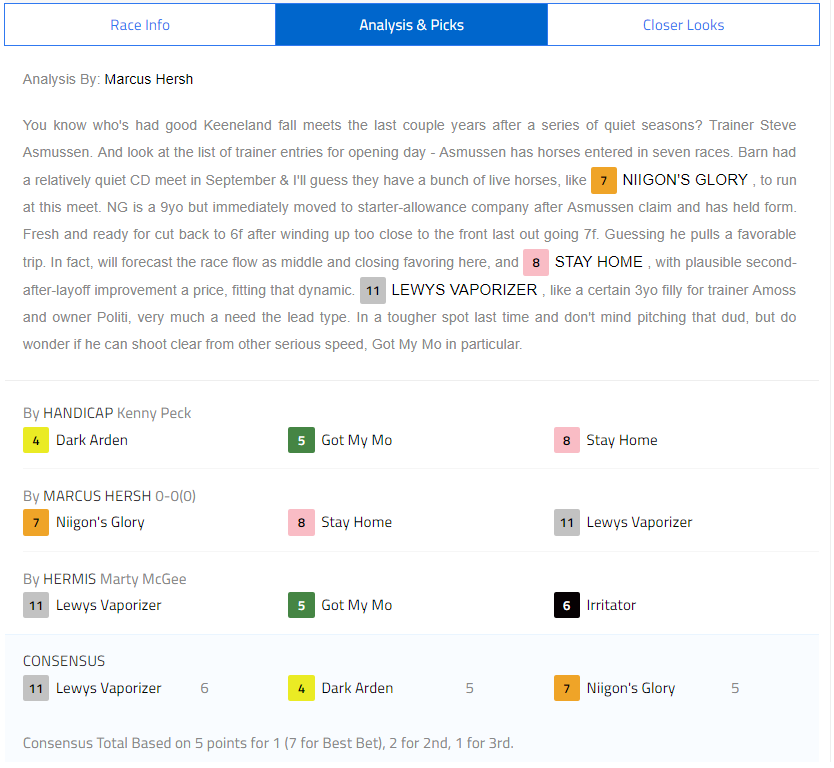Click NIIGON'S GLORY in the analysis text

pyautogui.click(x=685, y=180)
